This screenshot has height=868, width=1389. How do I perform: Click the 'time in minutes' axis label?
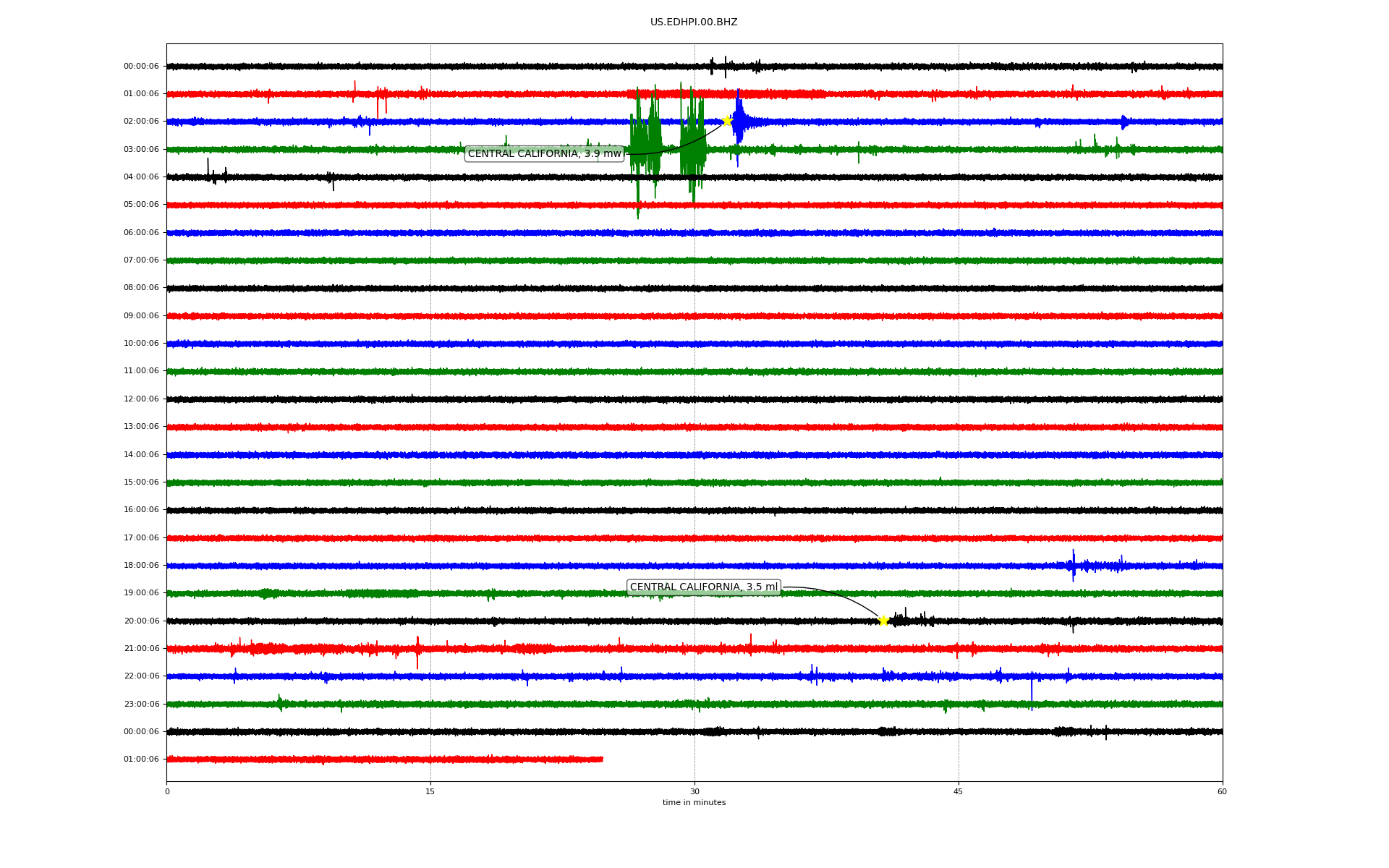pos(693,803)
